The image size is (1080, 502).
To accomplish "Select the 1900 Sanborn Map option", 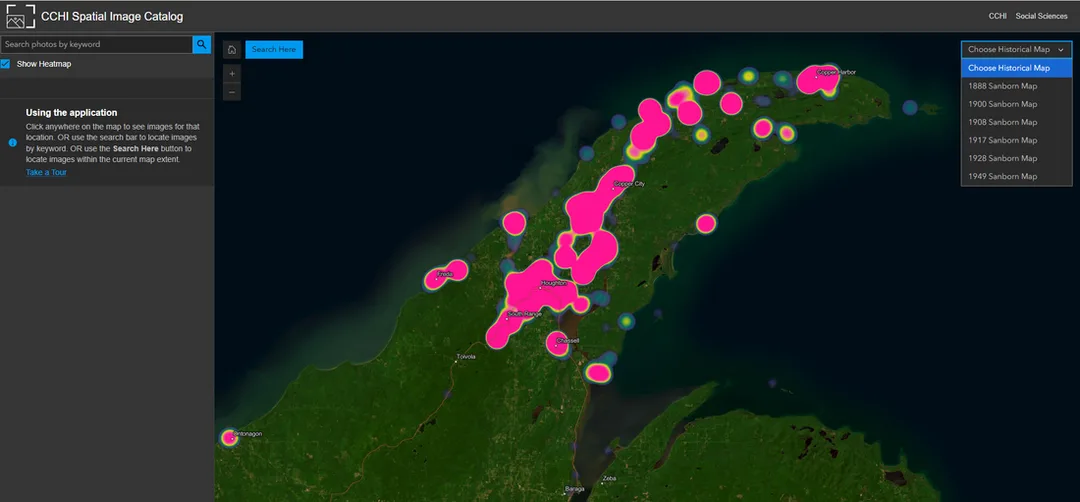I will pyautogui.click(x=1016, y=104).
